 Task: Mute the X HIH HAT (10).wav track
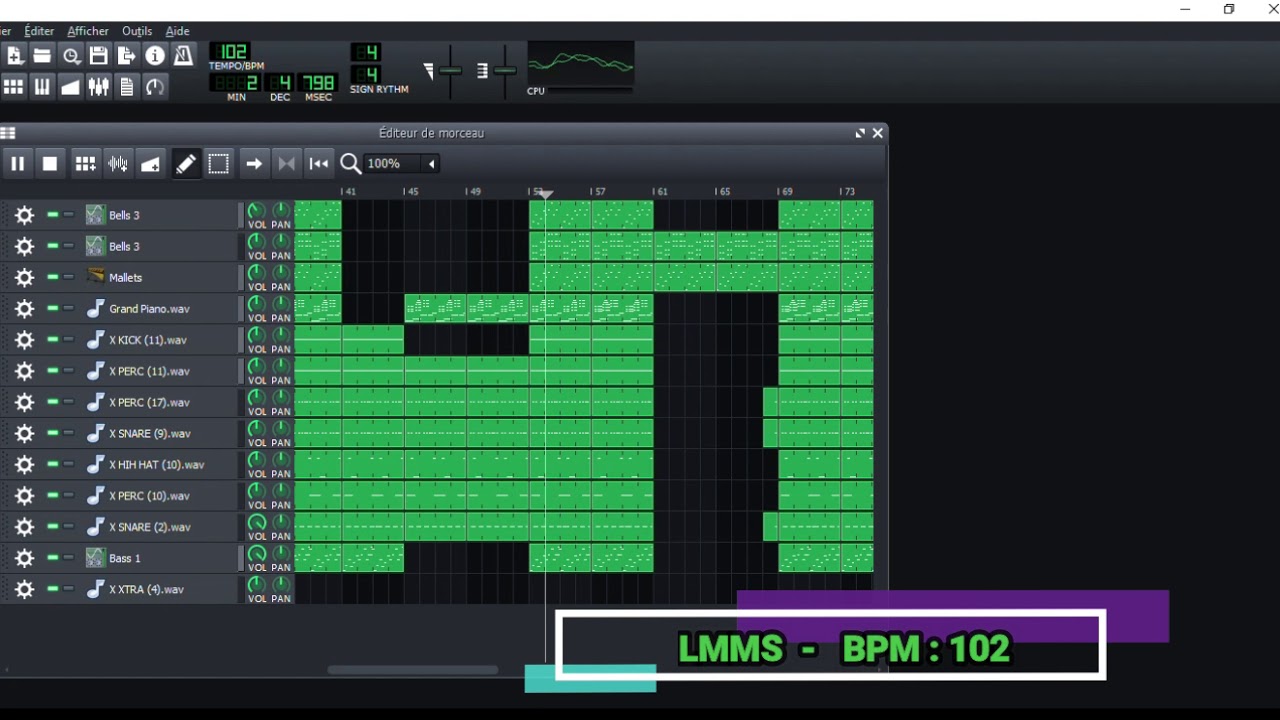53,464
